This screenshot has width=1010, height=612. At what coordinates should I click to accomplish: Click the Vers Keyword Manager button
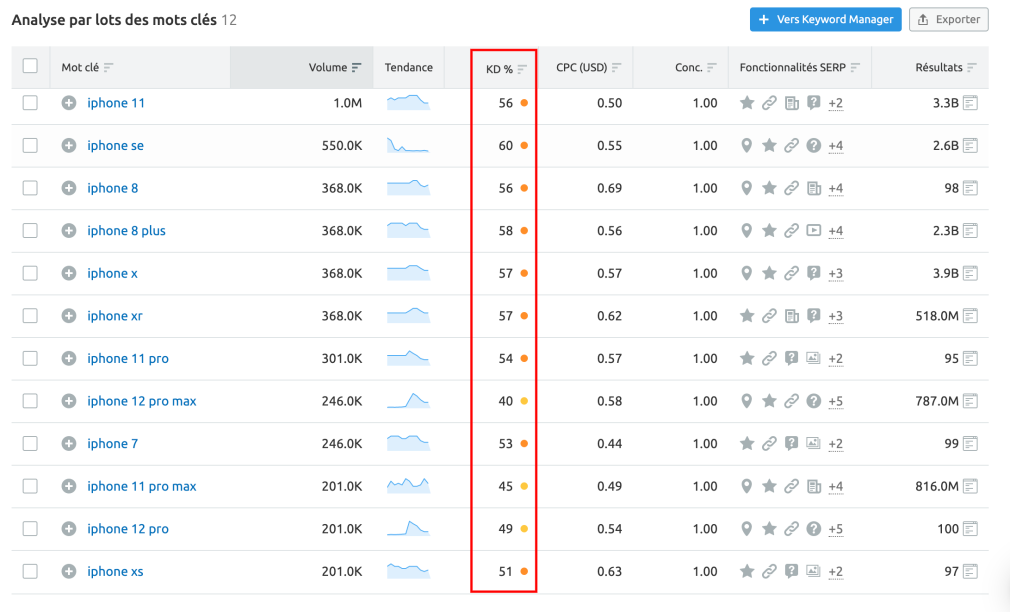tap(825, 19)
